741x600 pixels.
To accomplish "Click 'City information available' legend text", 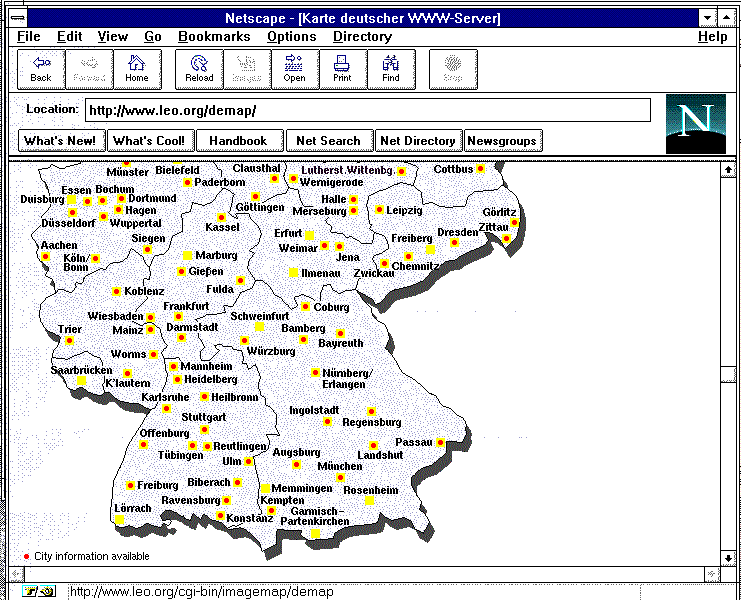I will click(x=92, y=556).
